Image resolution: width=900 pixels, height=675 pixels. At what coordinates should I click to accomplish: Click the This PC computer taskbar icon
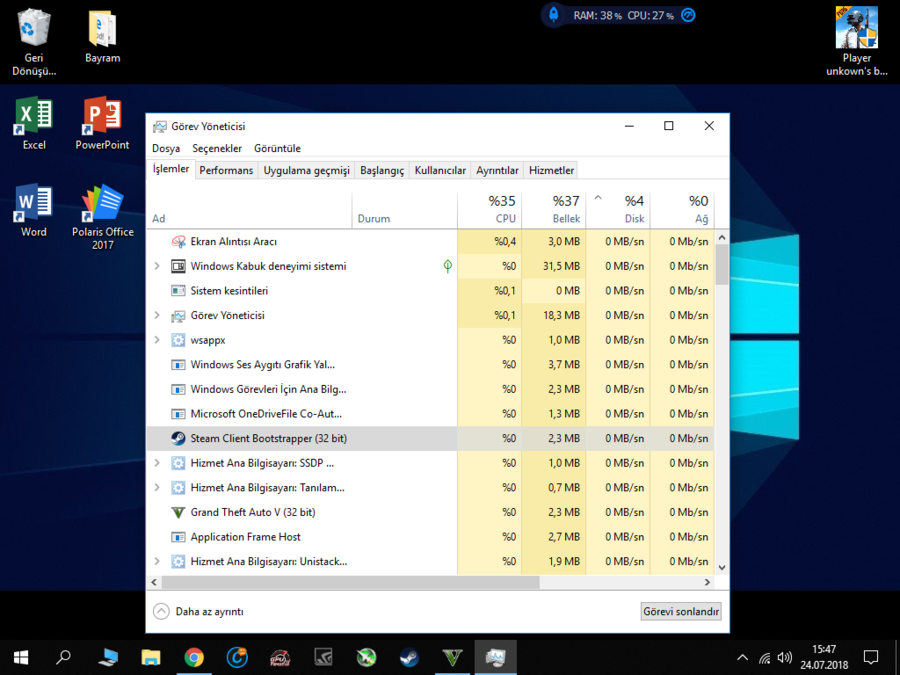pyautogui.click(x=108, y=657)
